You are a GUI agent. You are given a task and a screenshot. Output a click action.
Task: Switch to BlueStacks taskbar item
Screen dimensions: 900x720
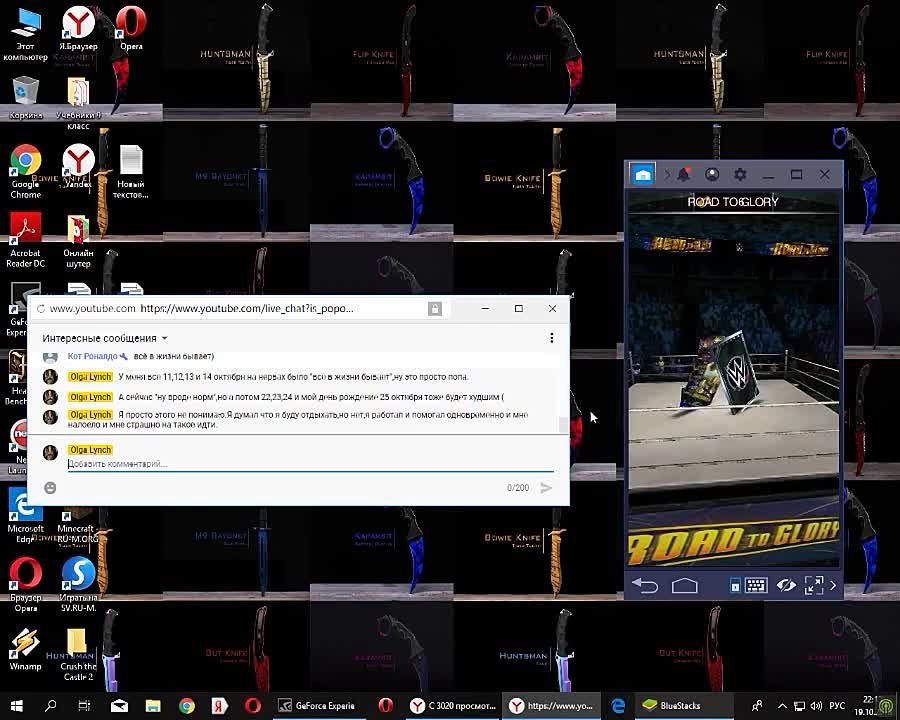click(672, 706)
